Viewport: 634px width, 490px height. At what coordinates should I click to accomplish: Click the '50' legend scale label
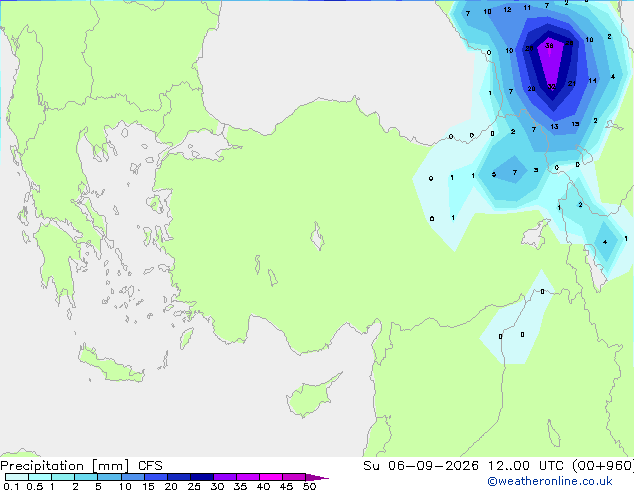[x=309, y=486]
